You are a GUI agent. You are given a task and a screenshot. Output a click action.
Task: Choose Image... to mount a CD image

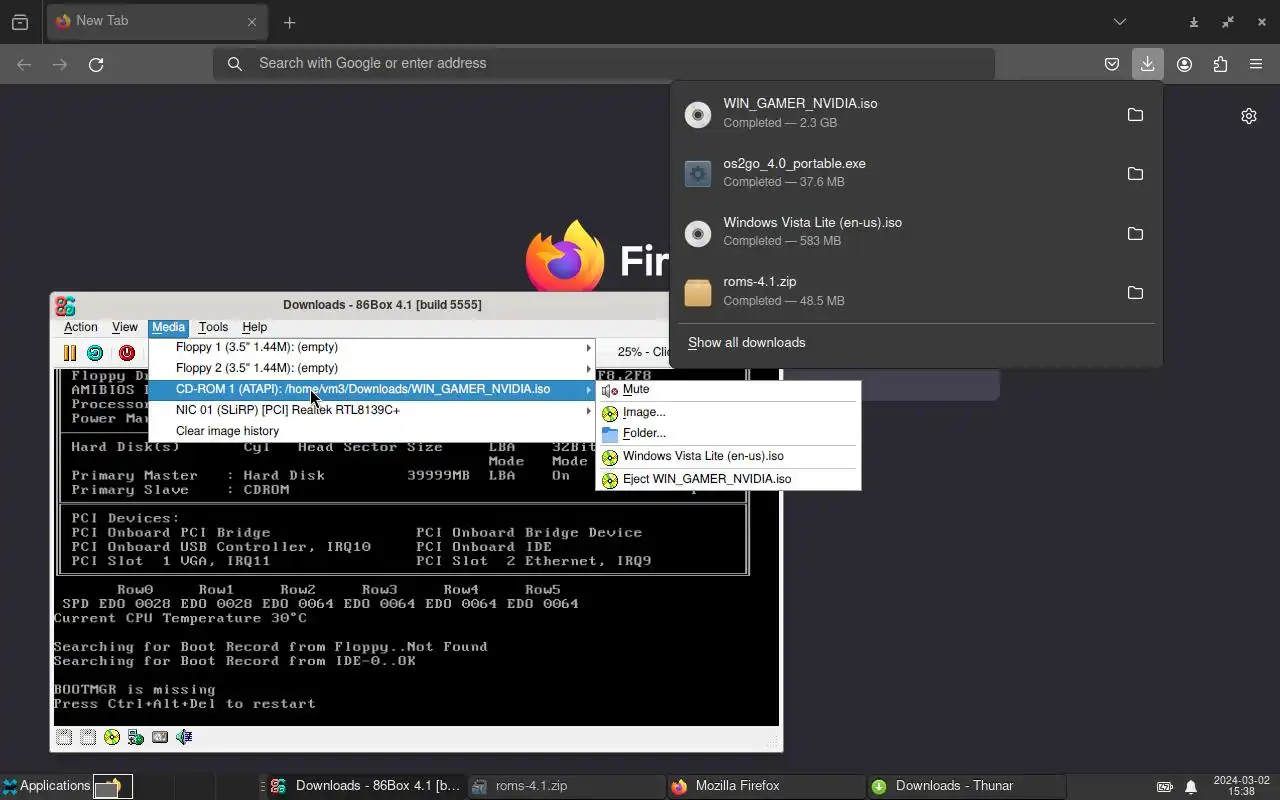728,412
